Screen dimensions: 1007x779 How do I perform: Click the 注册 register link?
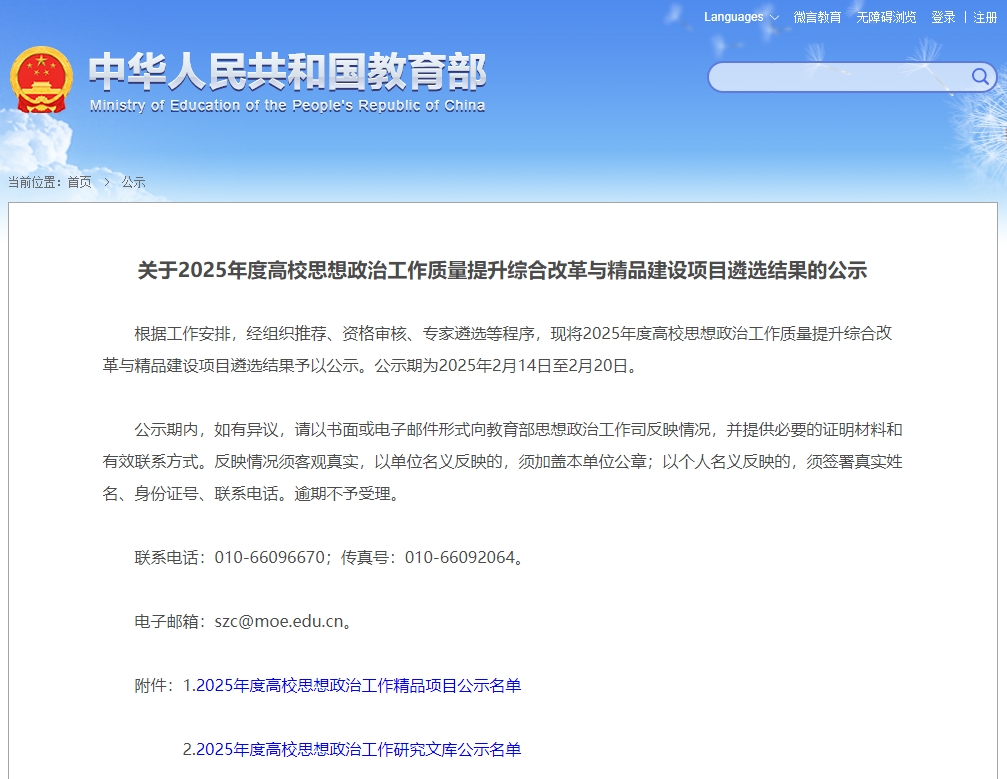(x=985, y=17)
